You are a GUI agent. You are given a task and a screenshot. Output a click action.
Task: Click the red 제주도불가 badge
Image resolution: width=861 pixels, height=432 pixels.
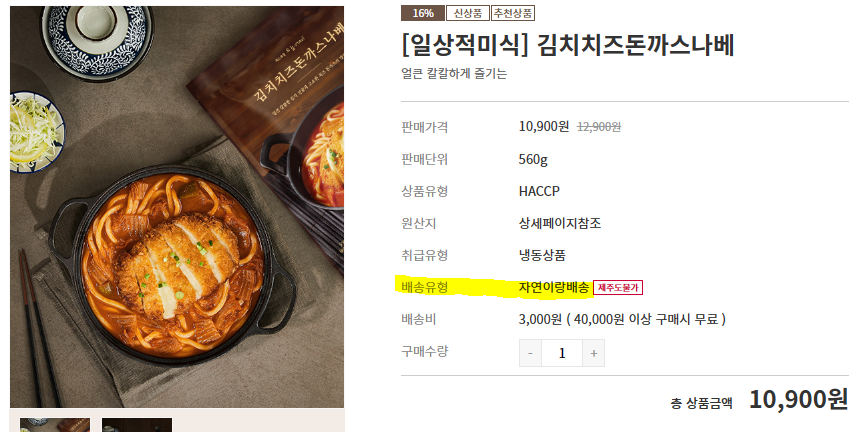(x=618, y=288)
